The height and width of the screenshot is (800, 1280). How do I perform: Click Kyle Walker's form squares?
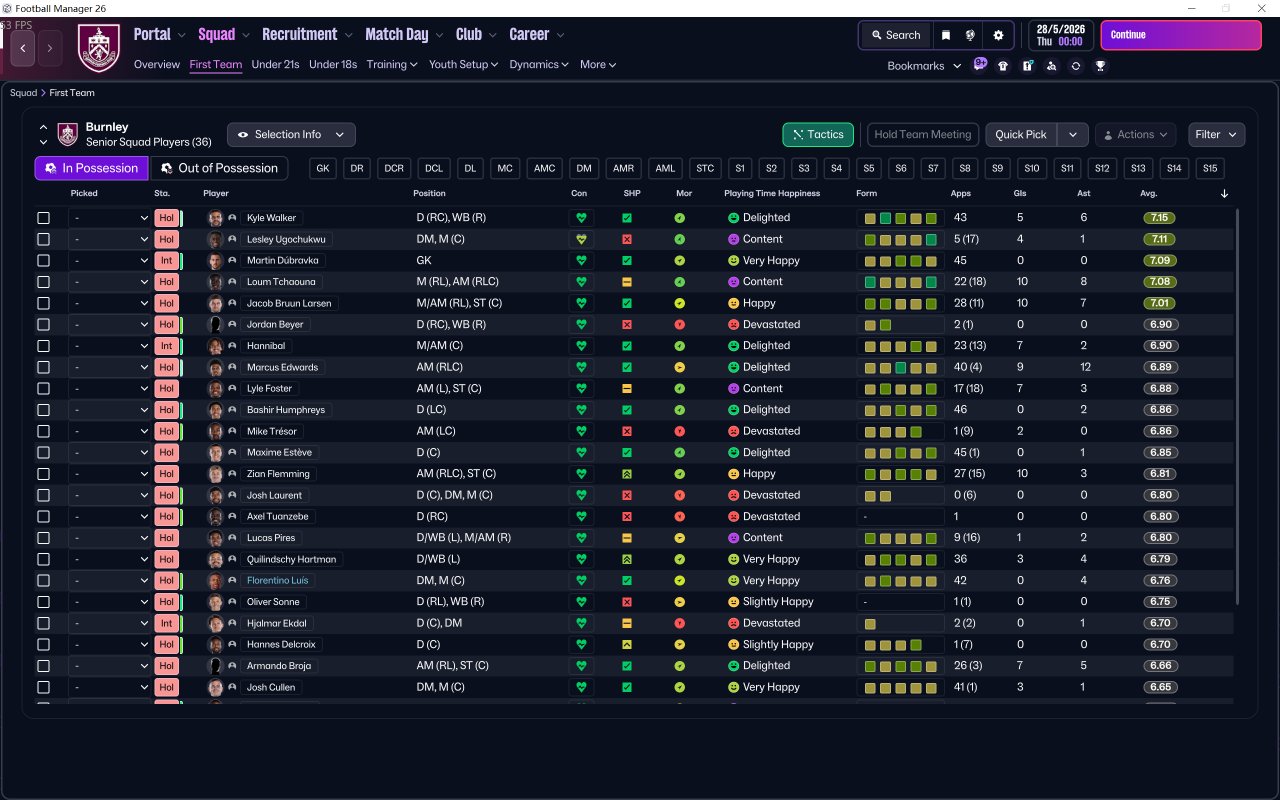[901, 218]
